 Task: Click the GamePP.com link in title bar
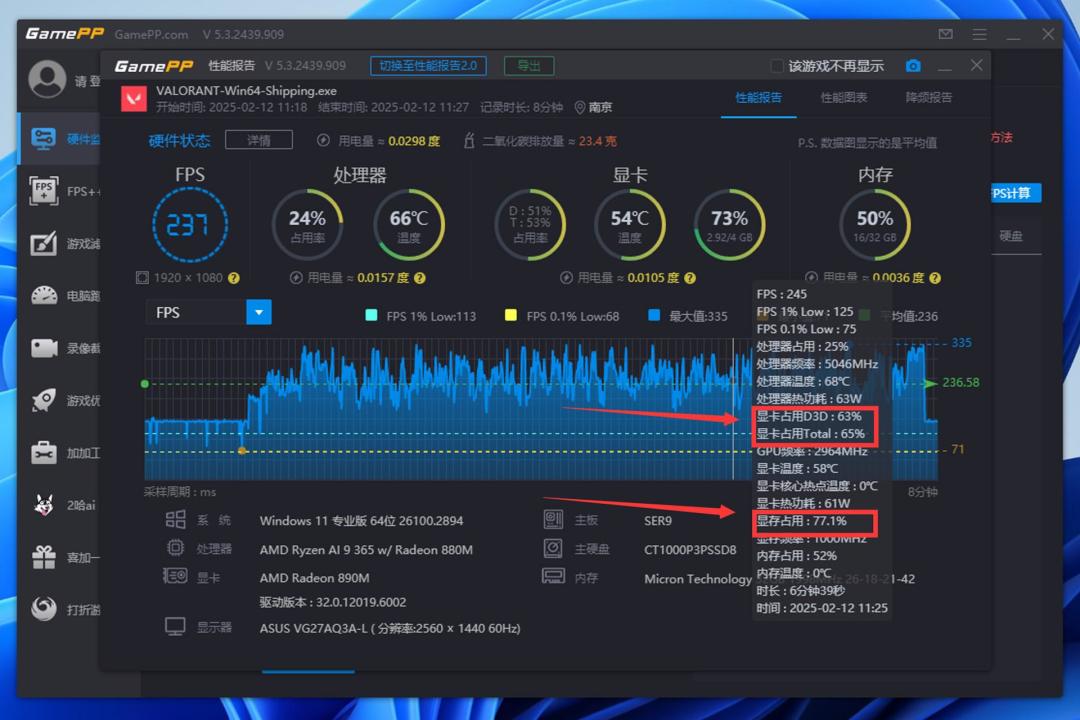coord(151,34)
